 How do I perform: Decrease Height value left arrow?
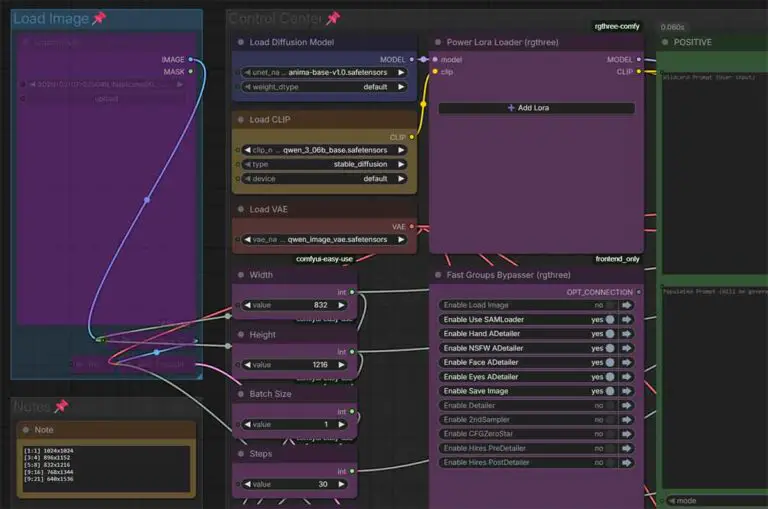point(248,365)
